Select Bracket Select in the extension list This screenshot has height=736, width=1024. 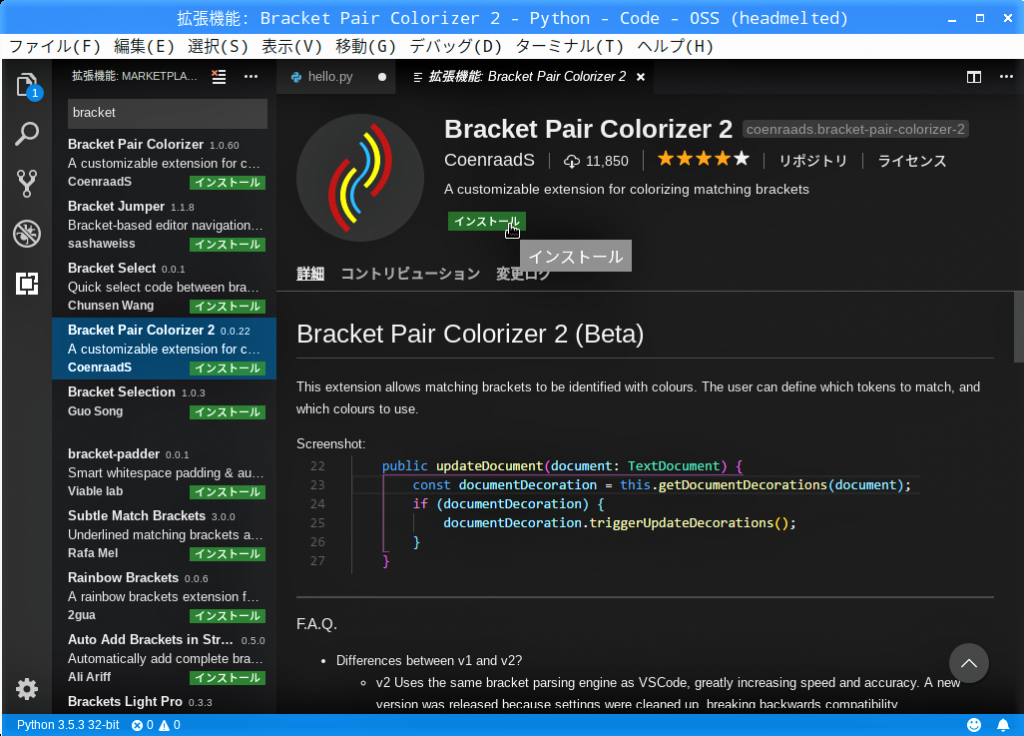[164, 287]
